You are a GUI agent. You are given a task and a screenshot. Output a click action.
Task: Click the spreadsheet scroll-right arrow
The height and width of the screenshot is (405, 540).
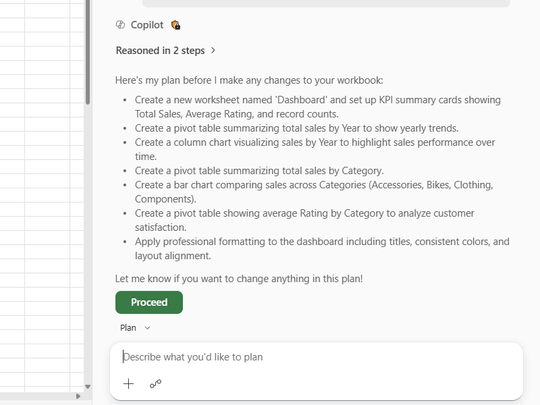[x=78, y=396]
